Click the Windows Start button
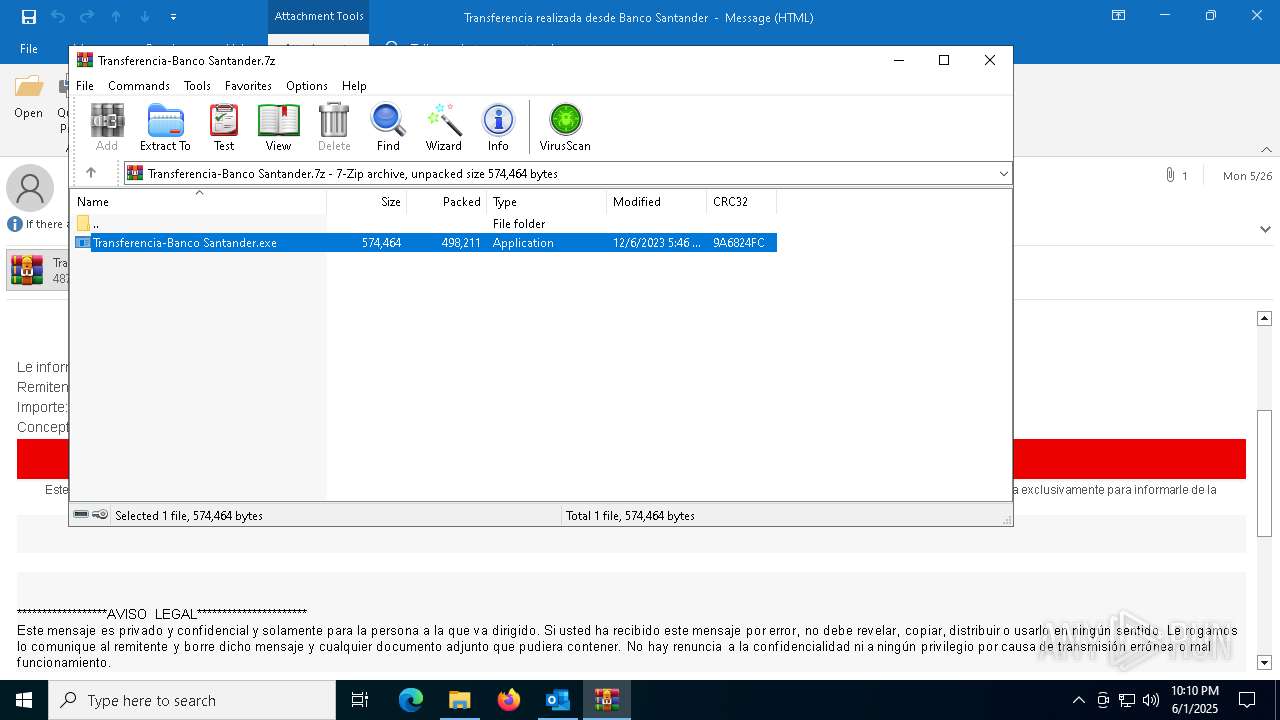This screenshot has width=1280, height=720. [x=24, y=700]
